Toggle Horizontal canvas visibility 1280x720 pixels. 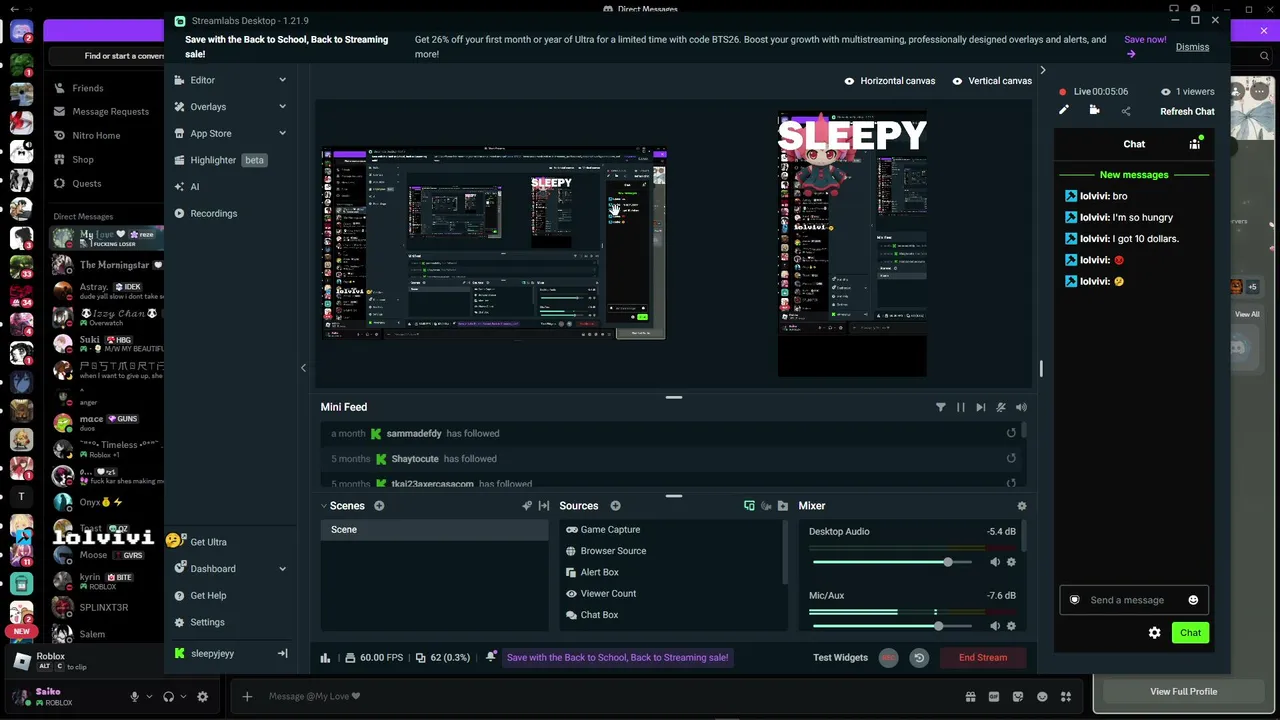[x=849, y=81]
